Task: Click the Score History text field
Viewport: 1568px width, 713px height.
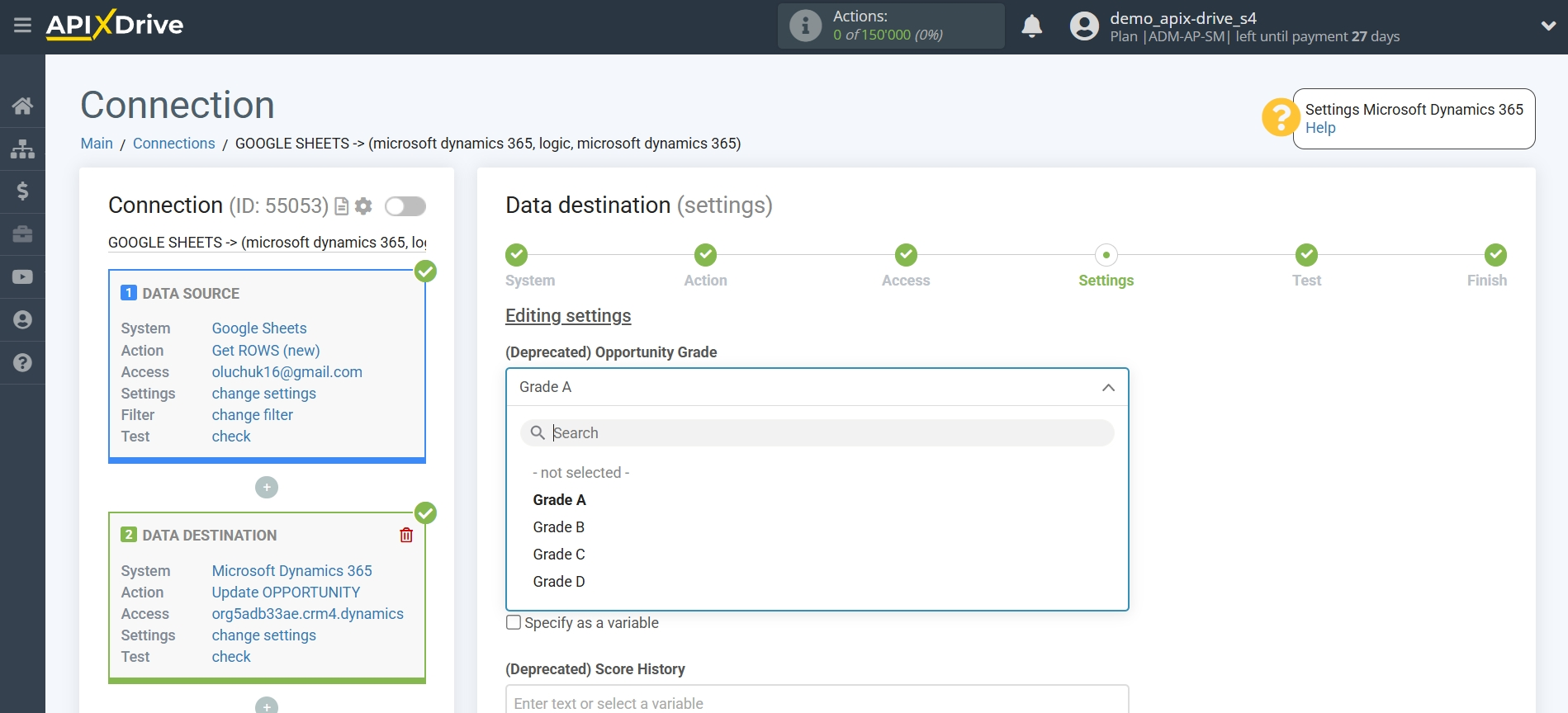Action: coord(817,700)
